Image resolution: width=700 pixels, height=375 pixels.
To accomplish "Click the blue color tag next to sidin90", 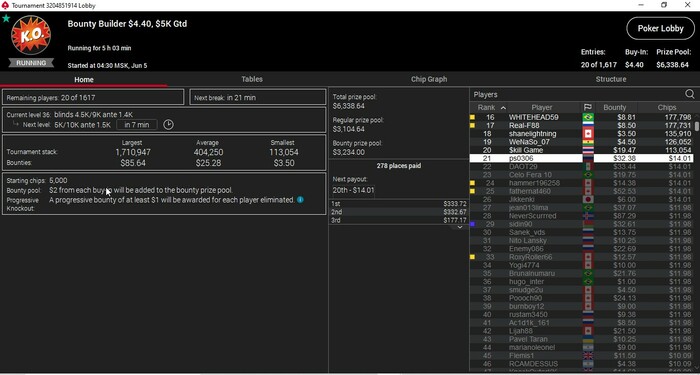I will coord(472,224).
